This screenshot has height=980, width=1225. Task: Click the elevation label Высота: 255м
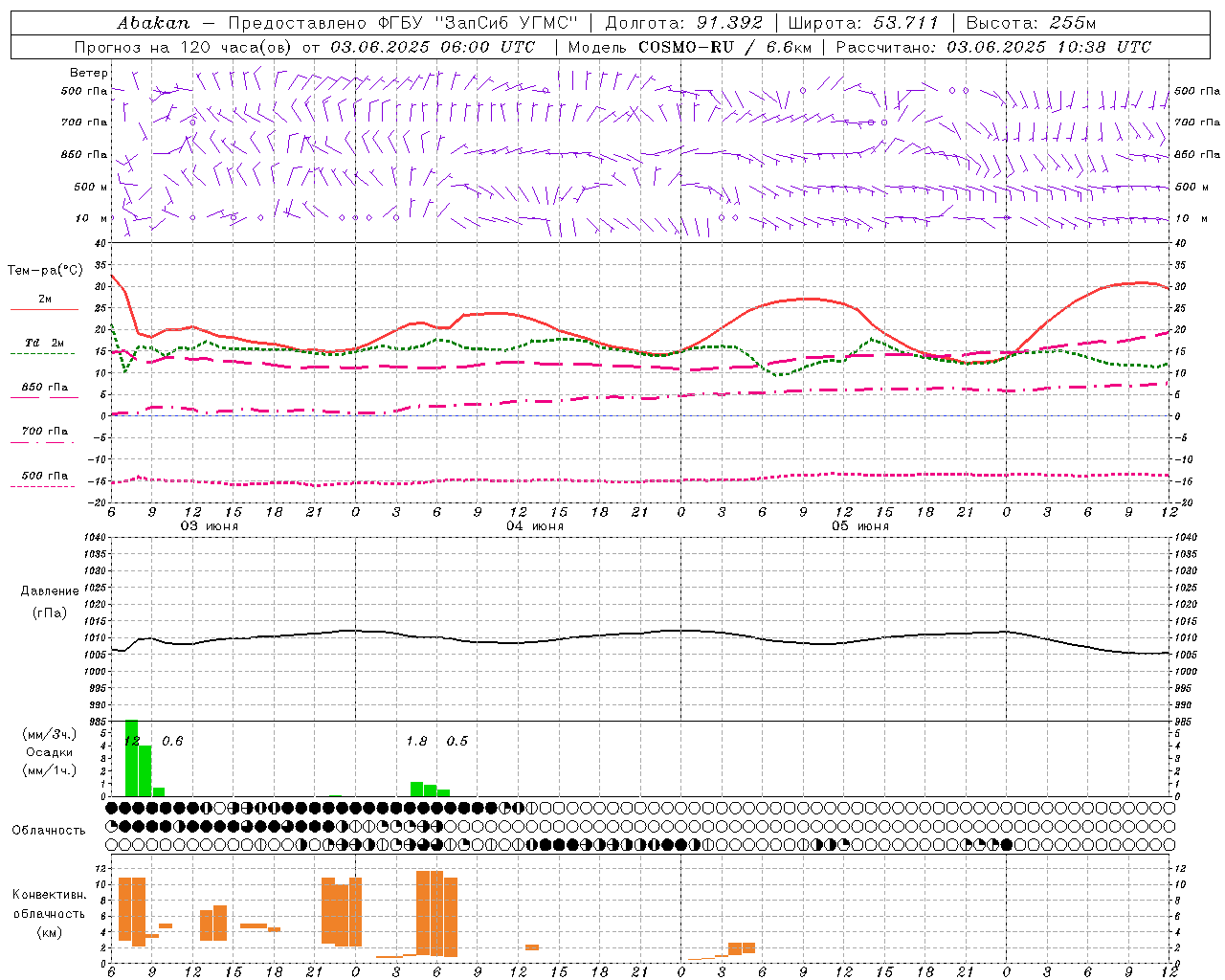tap(1031, 23)
